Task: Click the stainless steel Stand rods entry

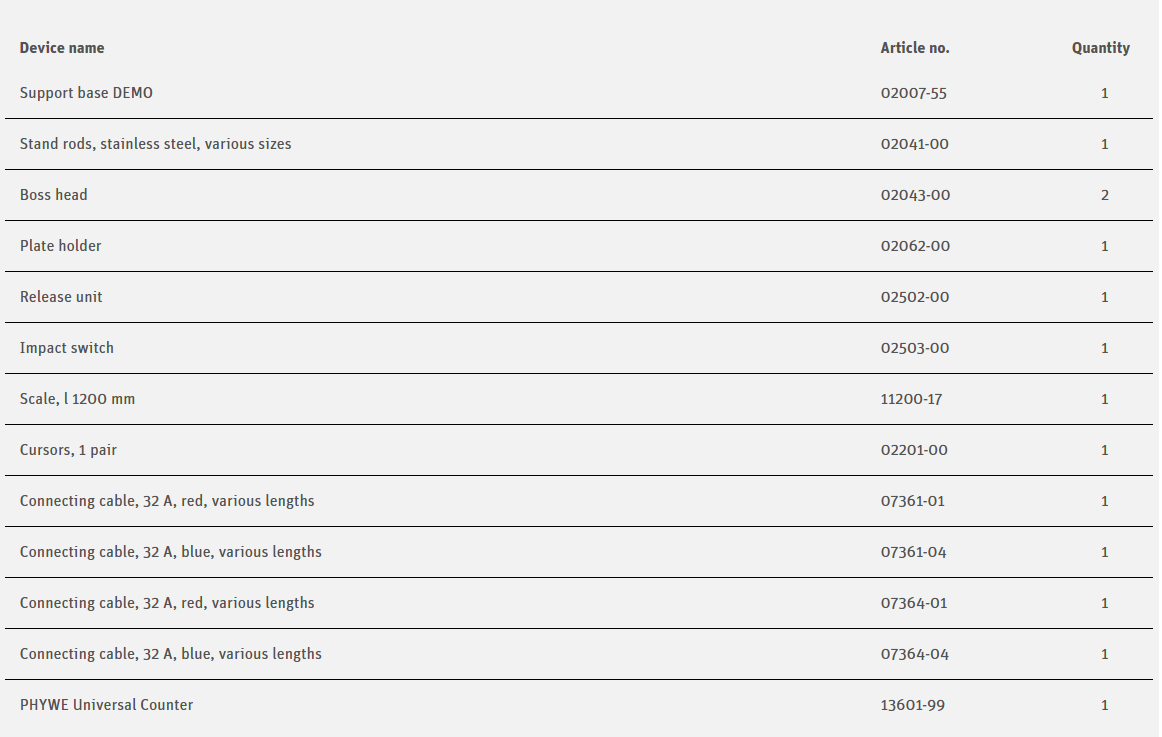Action: [x=155, y=144]
